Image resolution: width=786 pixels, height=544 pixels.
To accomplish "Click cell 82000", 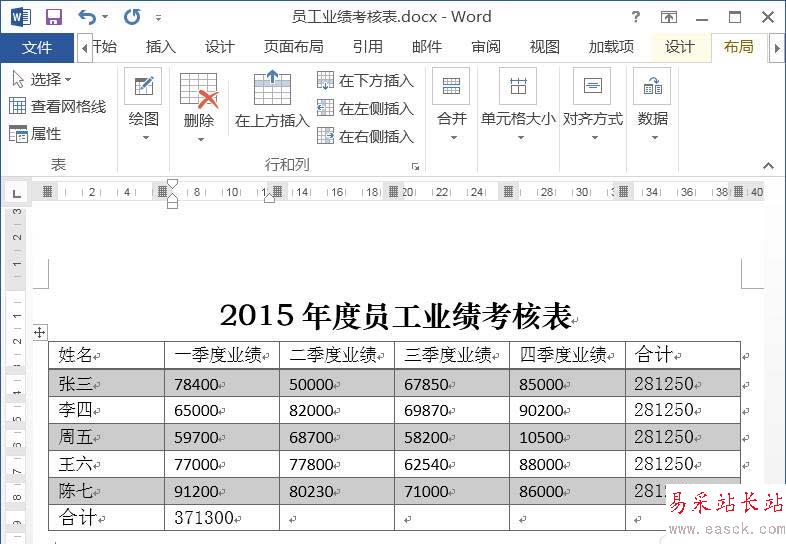I will (x=337, y=410).
